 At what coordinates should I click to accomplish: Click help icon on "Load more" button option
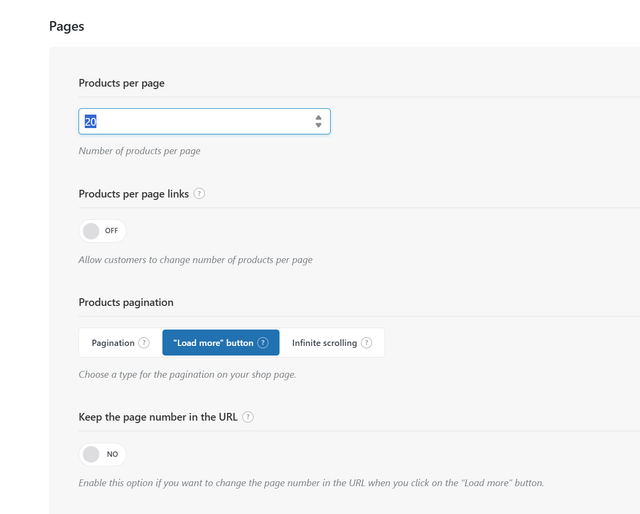coord(263,343)
